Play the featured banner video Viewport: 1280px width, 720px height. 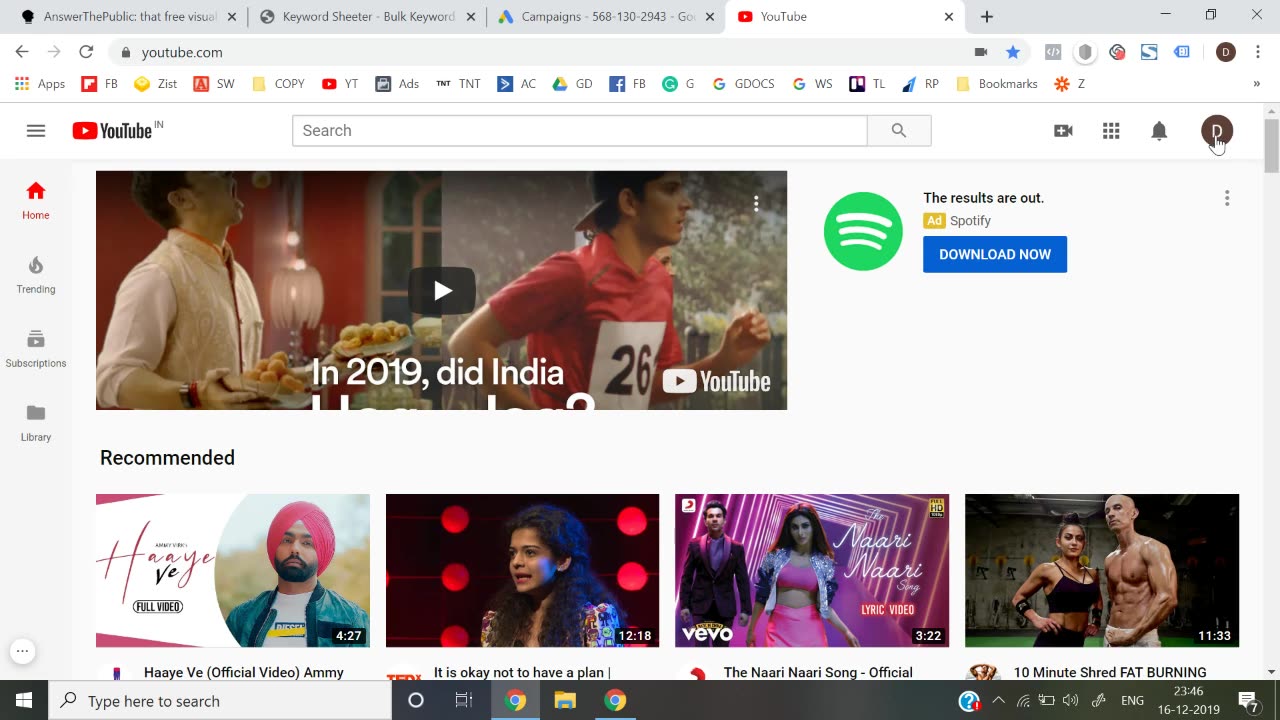click(442, 291)
